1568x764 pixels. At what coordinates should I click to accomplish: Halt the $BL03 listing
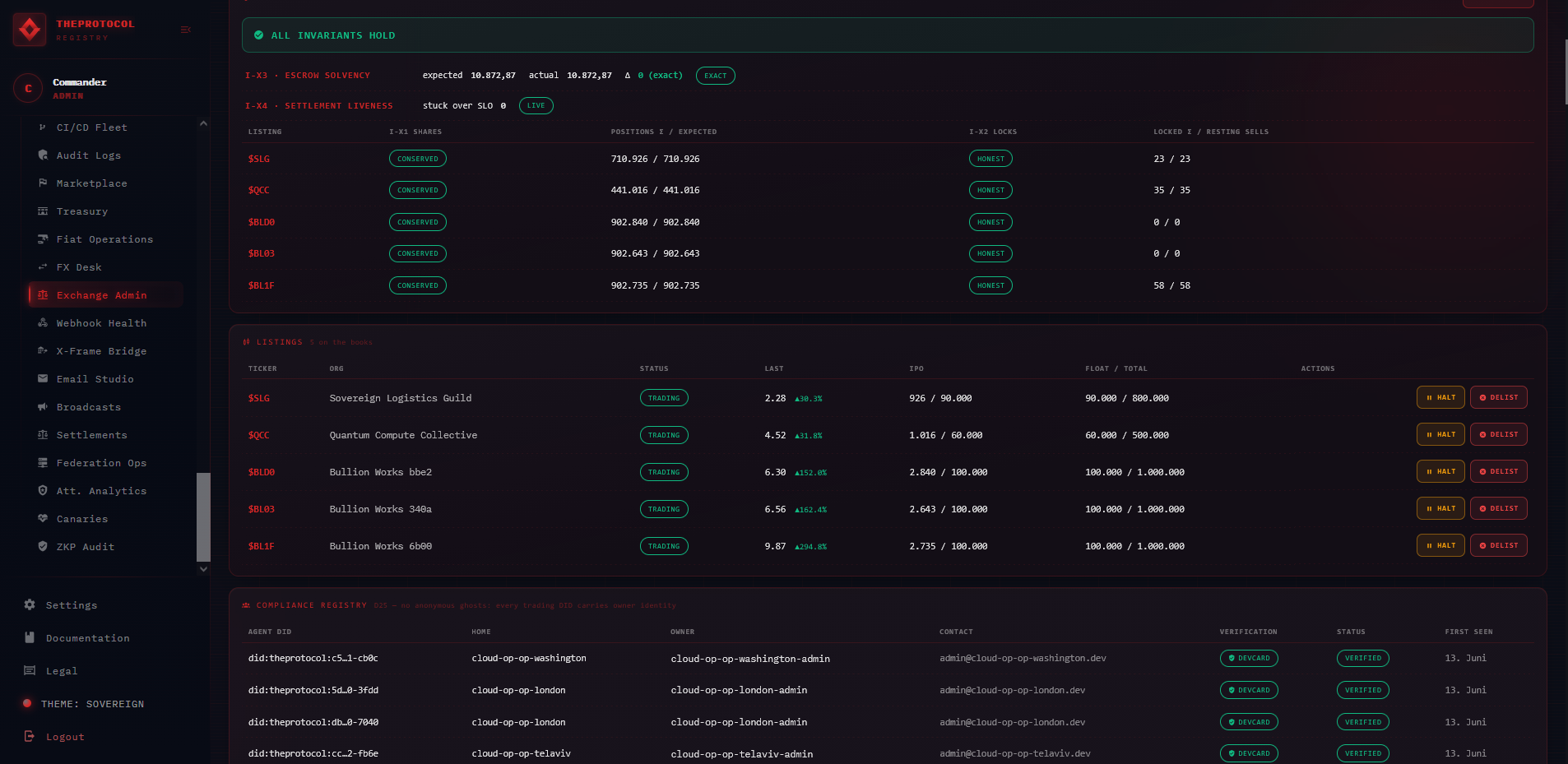pyautogui.click(x=1440, y=508)
